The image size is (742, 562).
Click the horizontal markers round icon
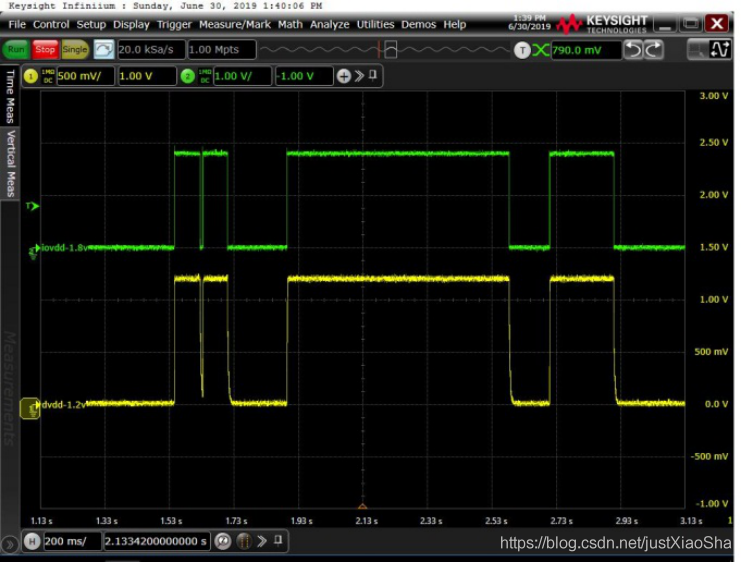tap(244, 541)
